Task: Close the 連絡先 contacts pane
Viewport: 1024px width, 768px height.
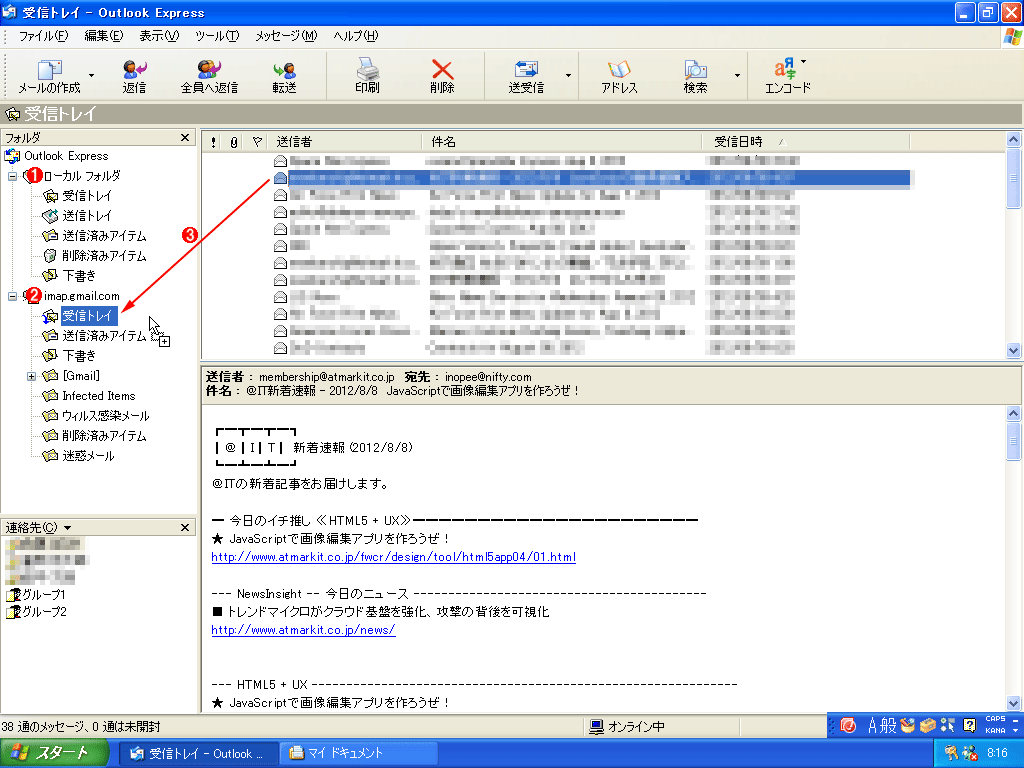Action: [x=185, y=527]
